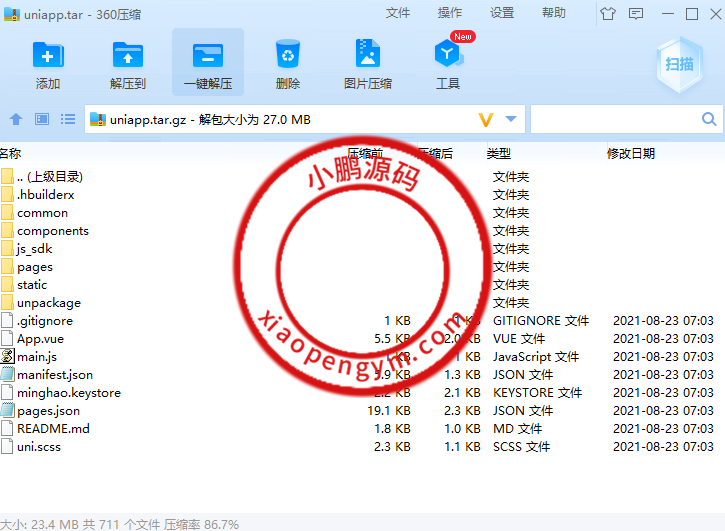
Task: Expand the address path dropdown arrow
Action: 511,119
